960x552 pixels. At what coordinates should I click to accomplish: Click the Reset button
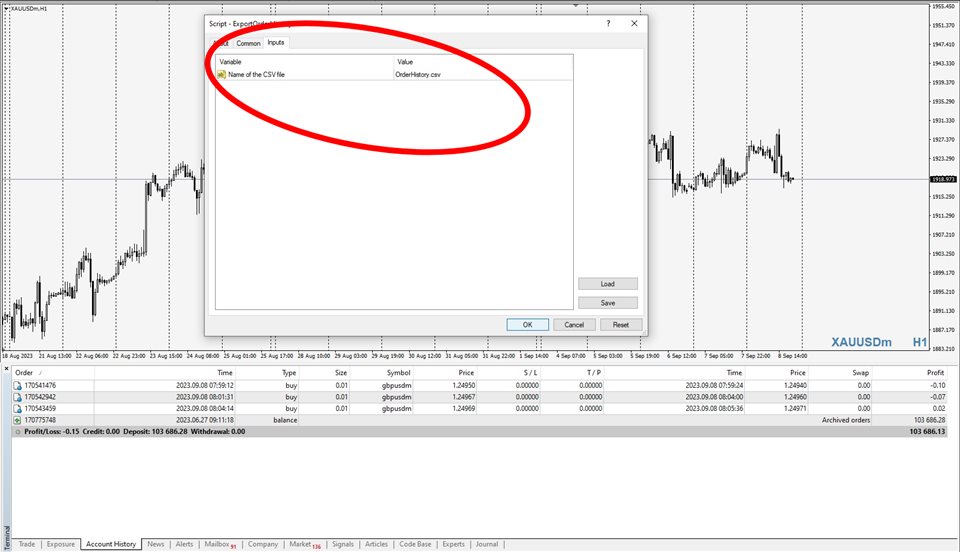pos(621,325)
